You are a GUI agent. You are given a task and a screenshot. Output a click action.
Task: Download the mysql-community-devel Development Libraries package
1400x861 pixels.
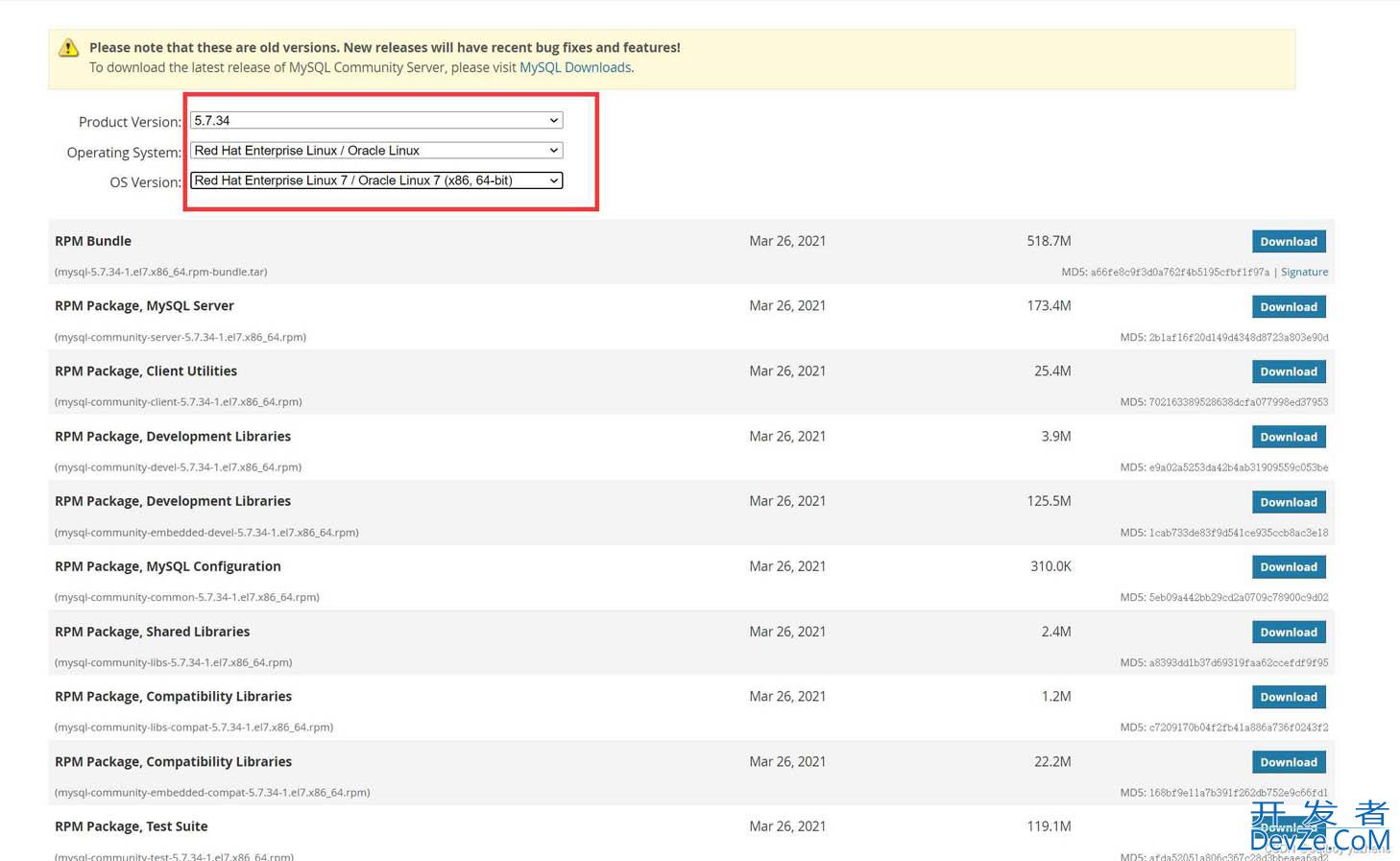[1289, 437]
